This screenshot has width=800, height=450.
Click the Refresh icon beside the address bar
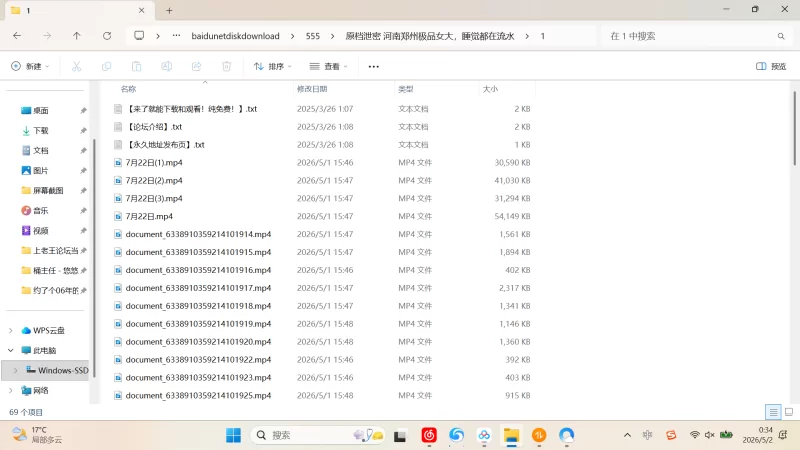click(x=107, y=36)
